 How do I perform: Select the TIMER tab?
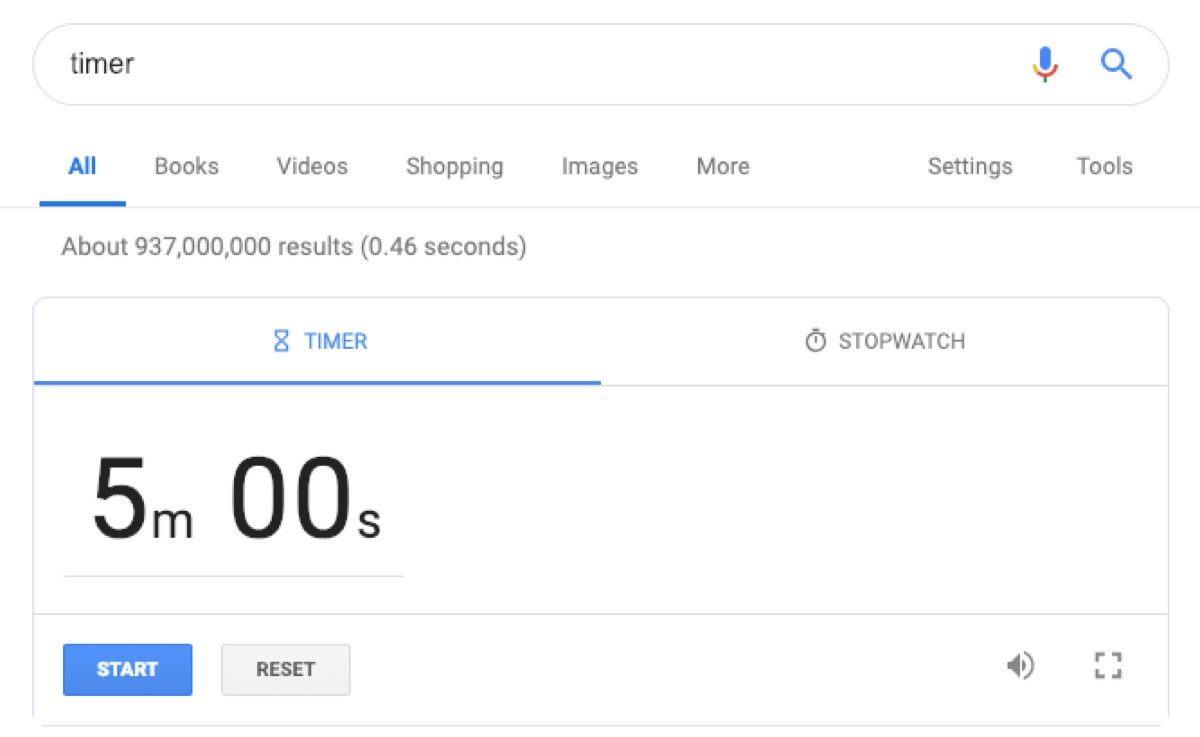[x=318, y=341]
